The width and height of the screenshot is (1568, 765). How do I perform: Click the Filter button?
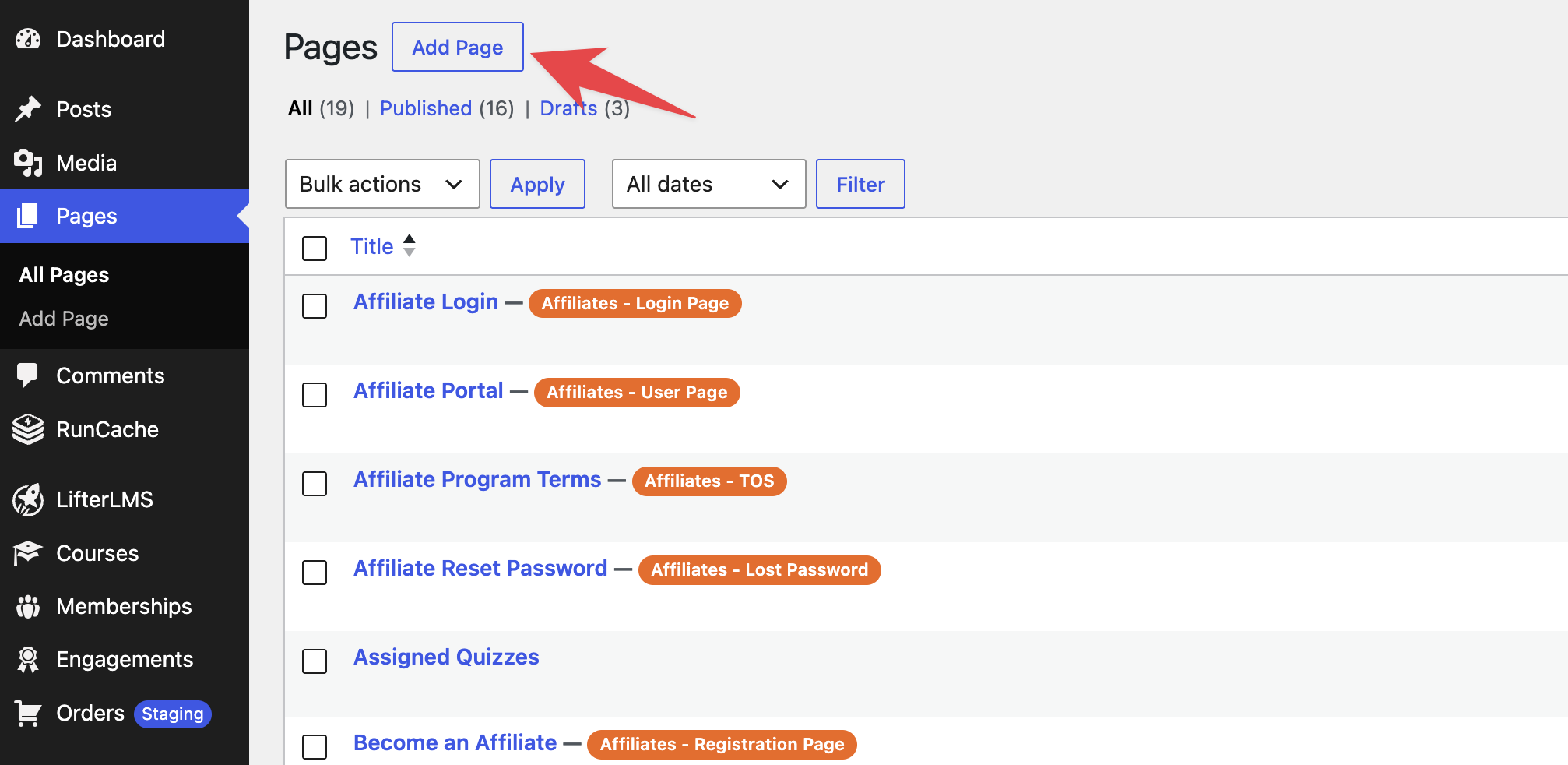[860, 184]
